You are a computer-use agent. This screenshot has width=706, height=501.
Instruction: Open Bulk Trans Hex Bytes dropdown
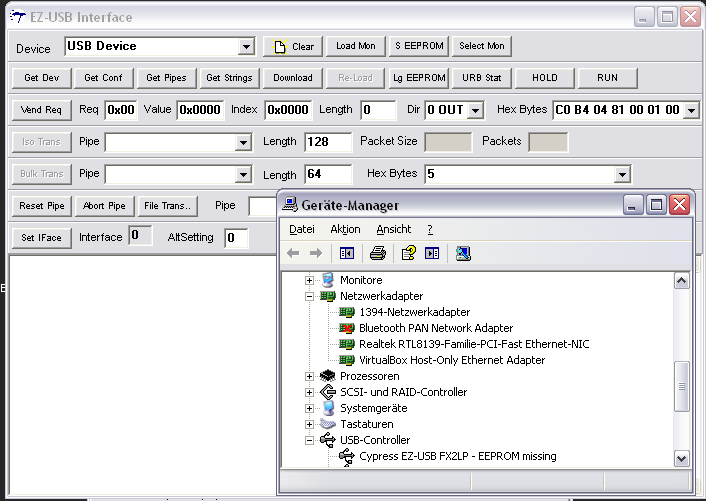pyautogui.click(x=622, y=175)
